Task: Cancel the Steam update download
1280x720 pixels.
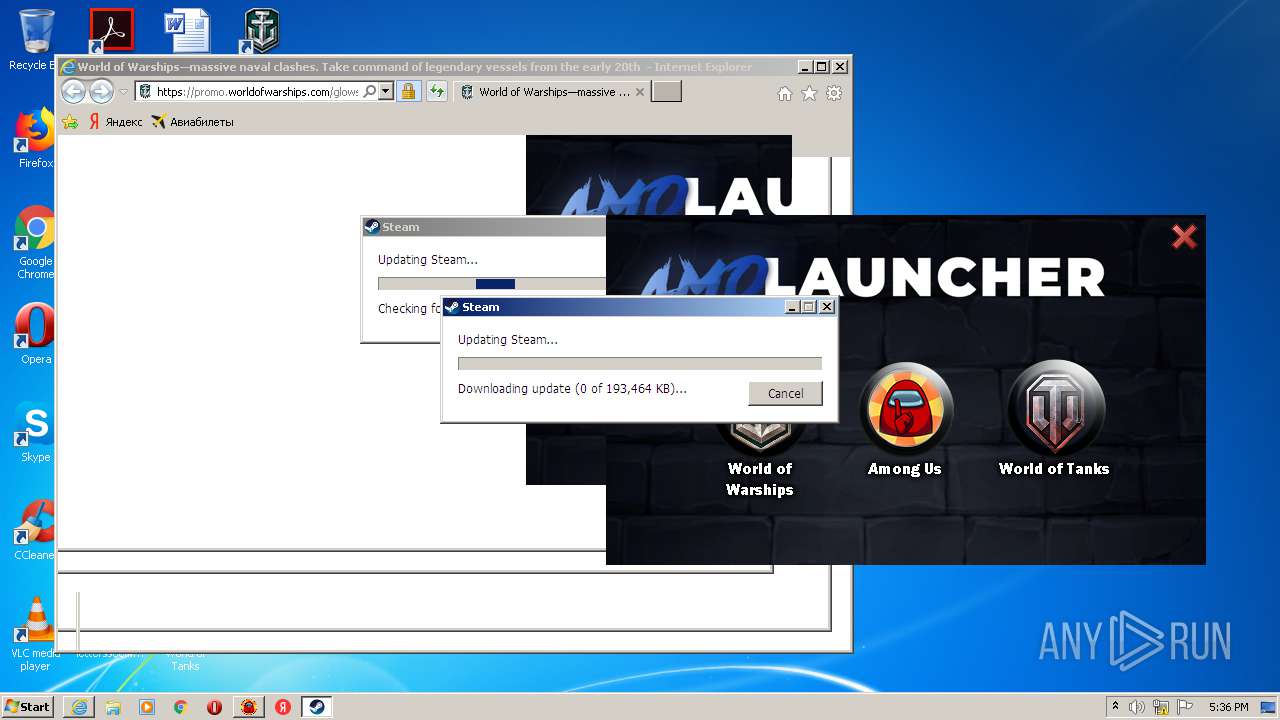Action: click(x=785, y=393)
